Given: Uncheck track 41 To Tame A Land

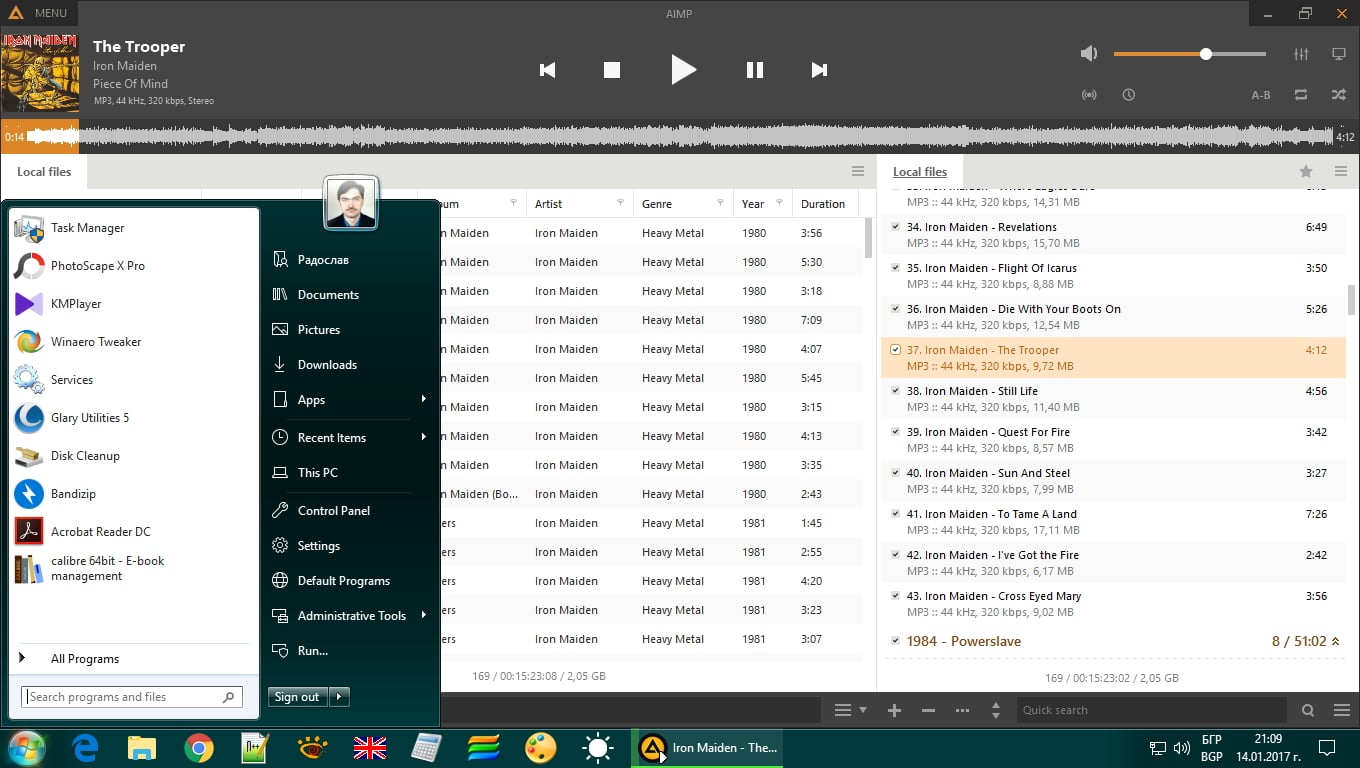Looking at the screenshot, I should coord(896,514).
